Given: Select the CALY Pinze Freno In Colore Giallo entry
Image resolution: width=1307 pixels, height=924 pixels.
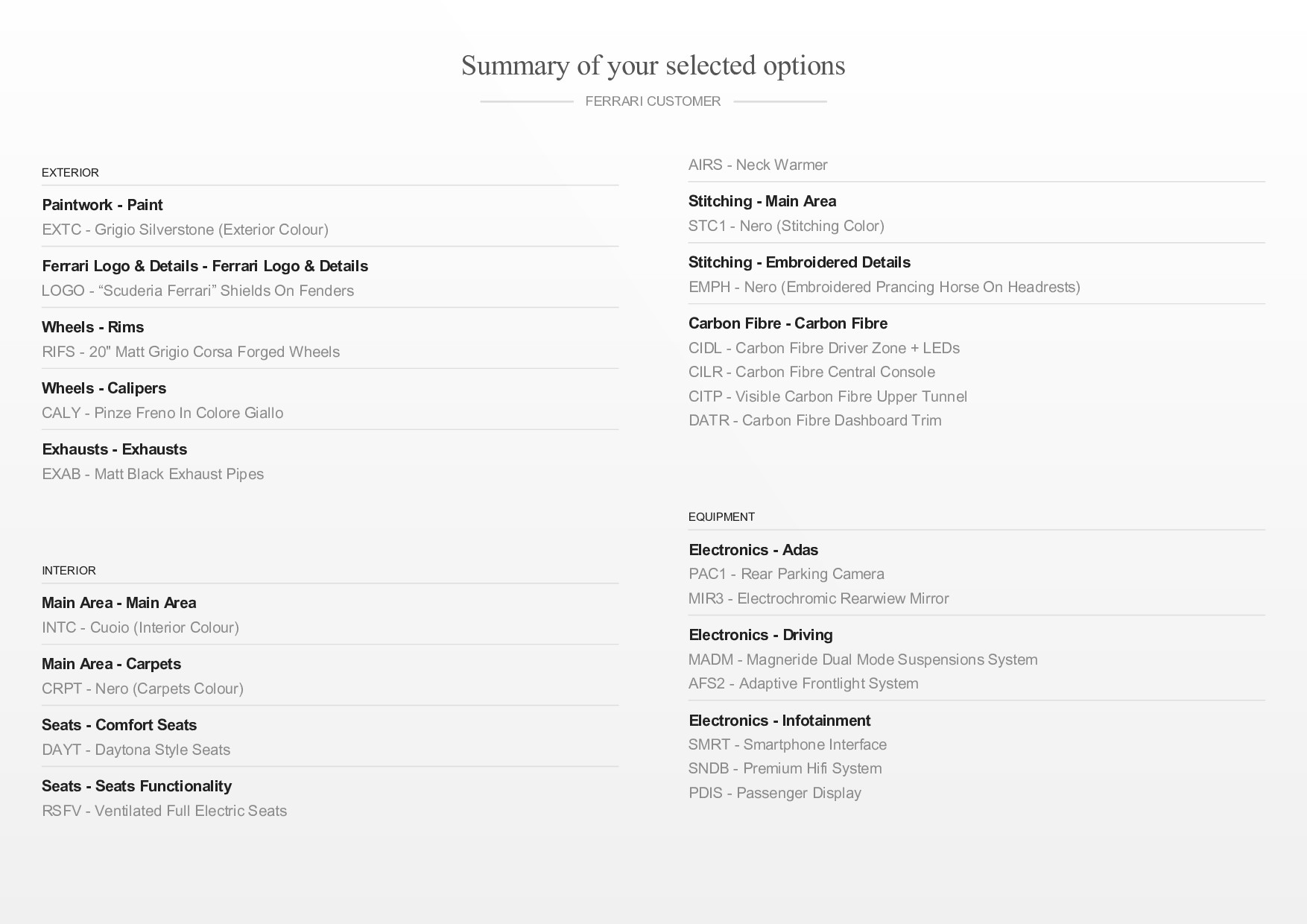Looking at the screenshot, I should coord(162,413).
